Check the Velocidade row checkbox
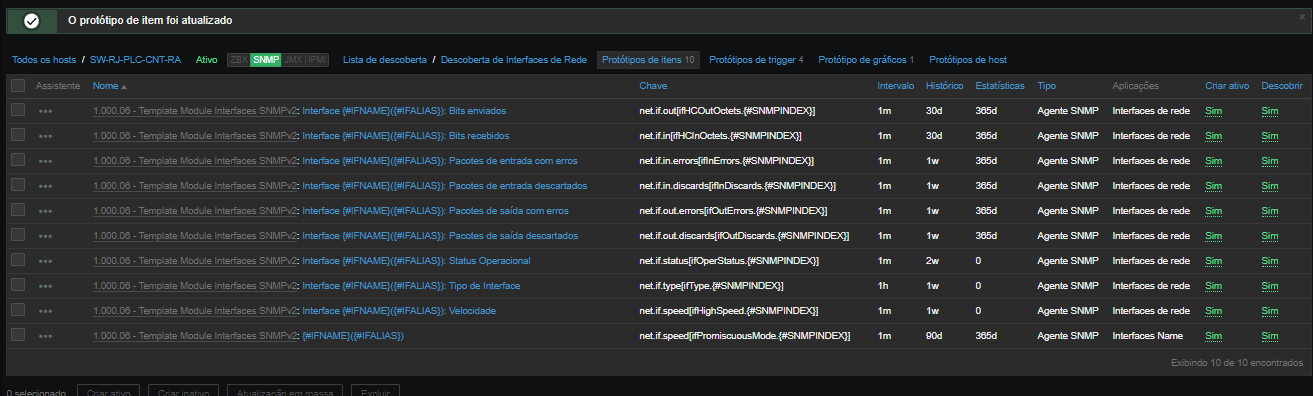This screenshot has height=396, width=1313. [x=18, y=310]
